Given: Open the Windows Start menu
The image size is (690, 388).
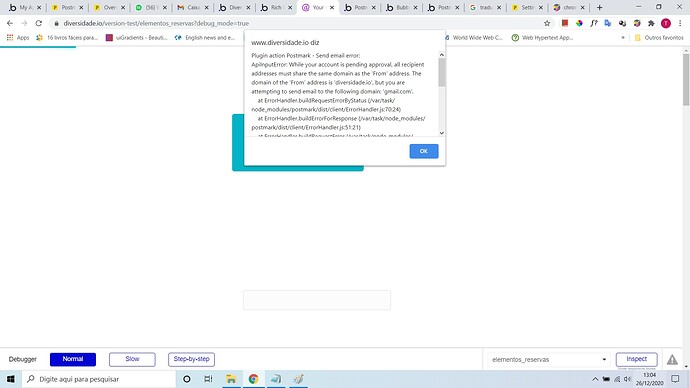Looking at the screenshot, I should click(11, 379).
